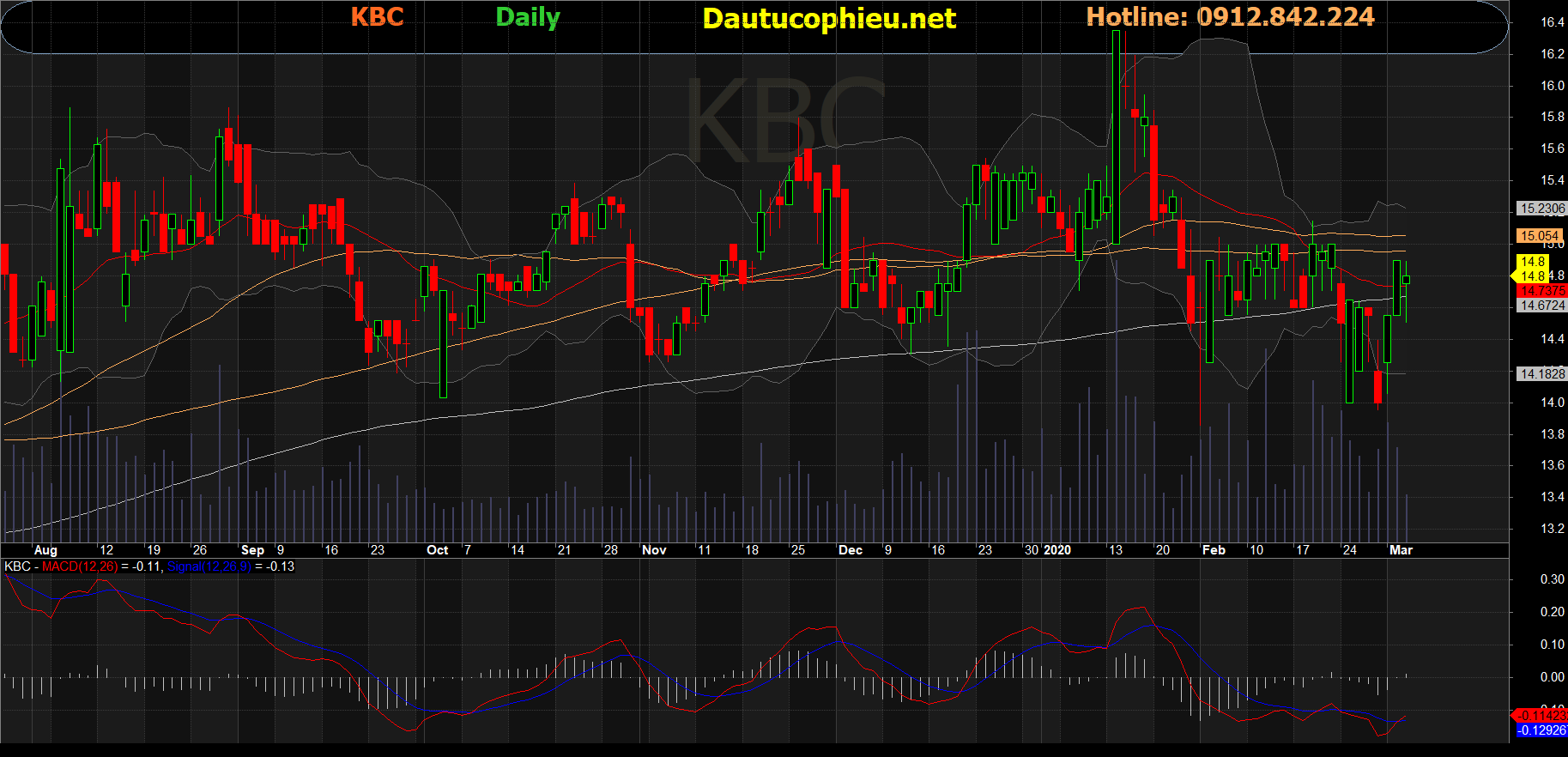Select the Mar date axis label
The height and width of the screenshot is (757, 1568).
click(1400, 550)
